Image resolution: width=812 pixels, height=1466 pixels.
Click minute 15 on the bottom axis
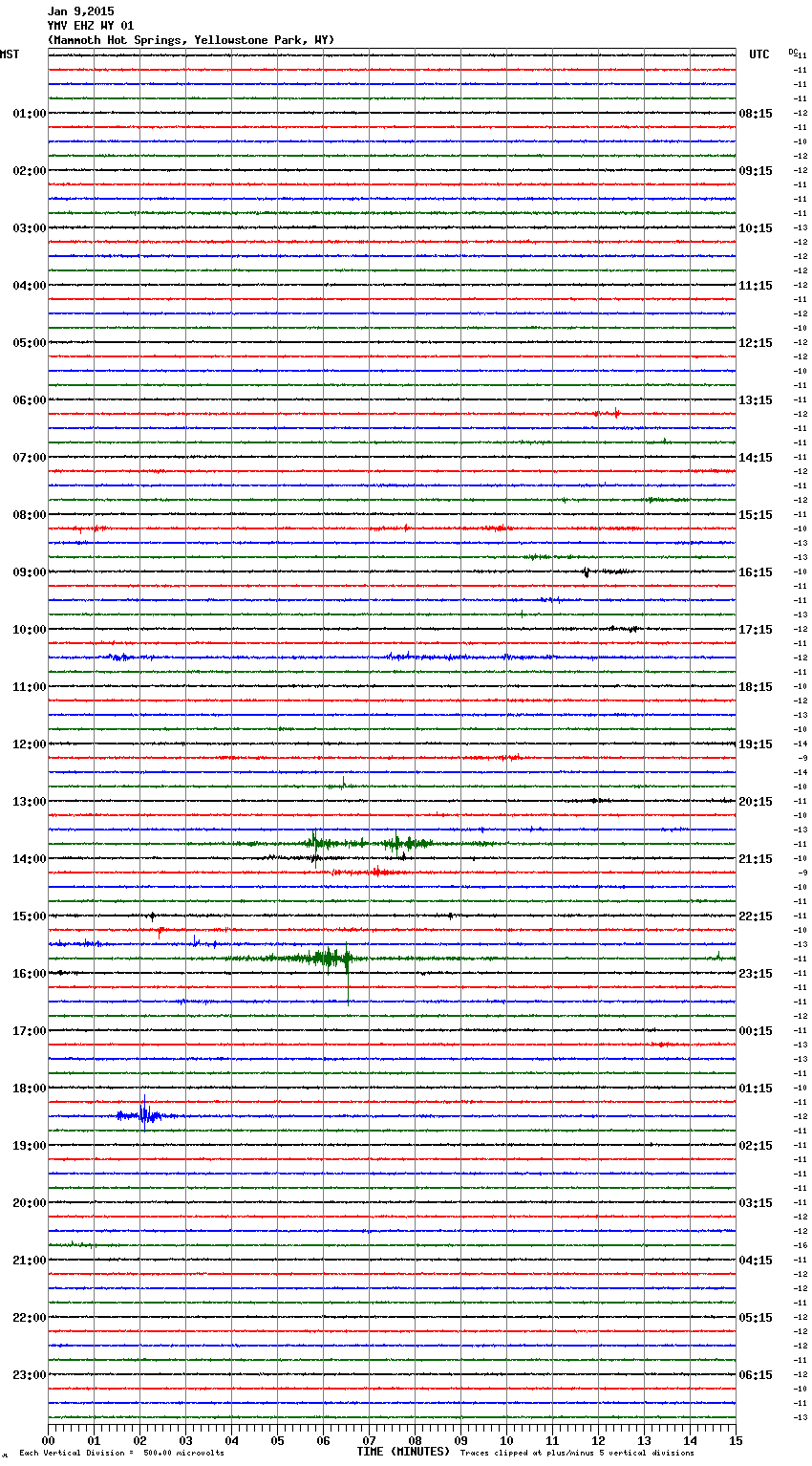point(736,1440)
